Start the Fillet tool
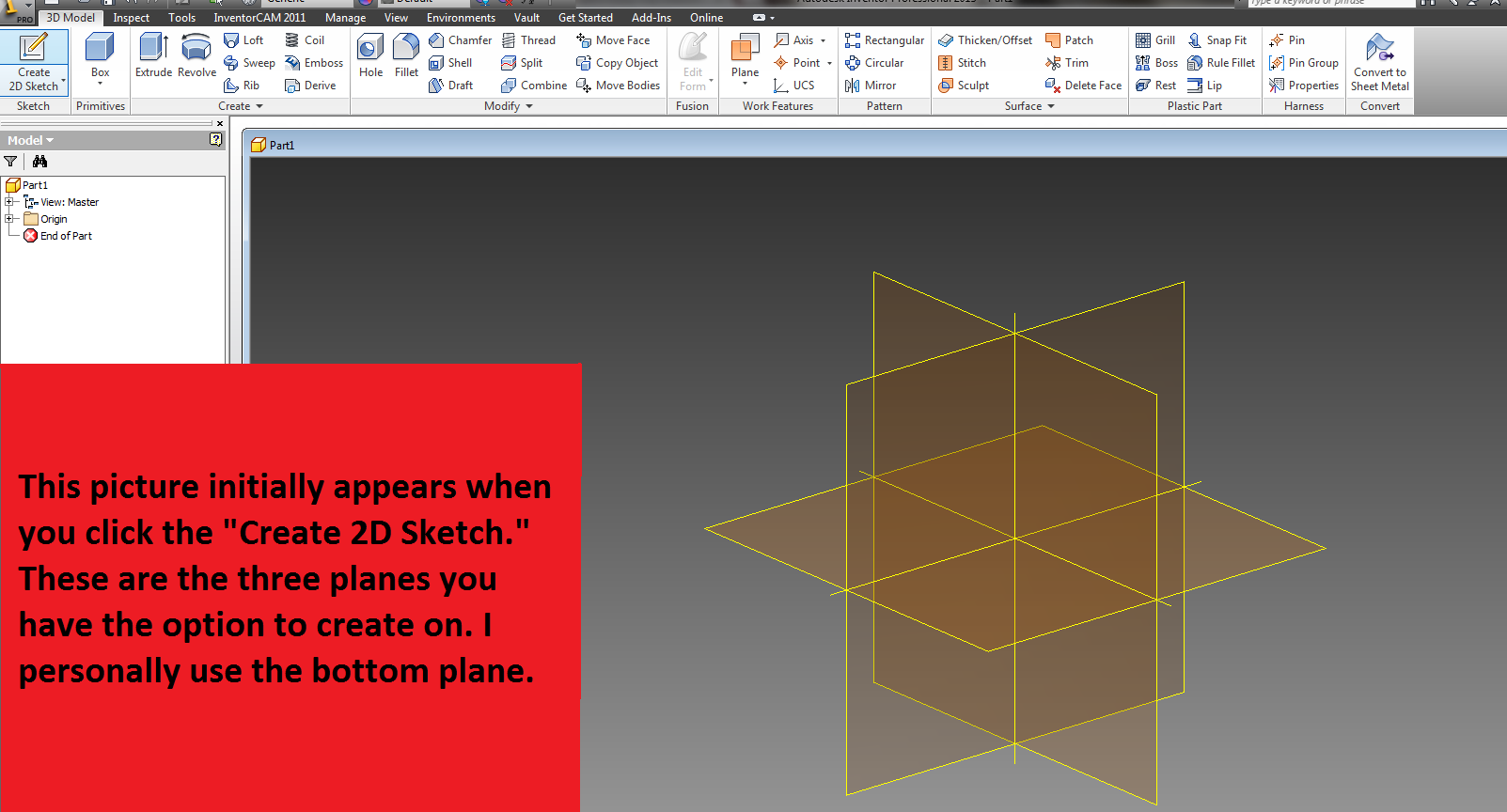The image size is (1507, 812). (x=406, y=55)
